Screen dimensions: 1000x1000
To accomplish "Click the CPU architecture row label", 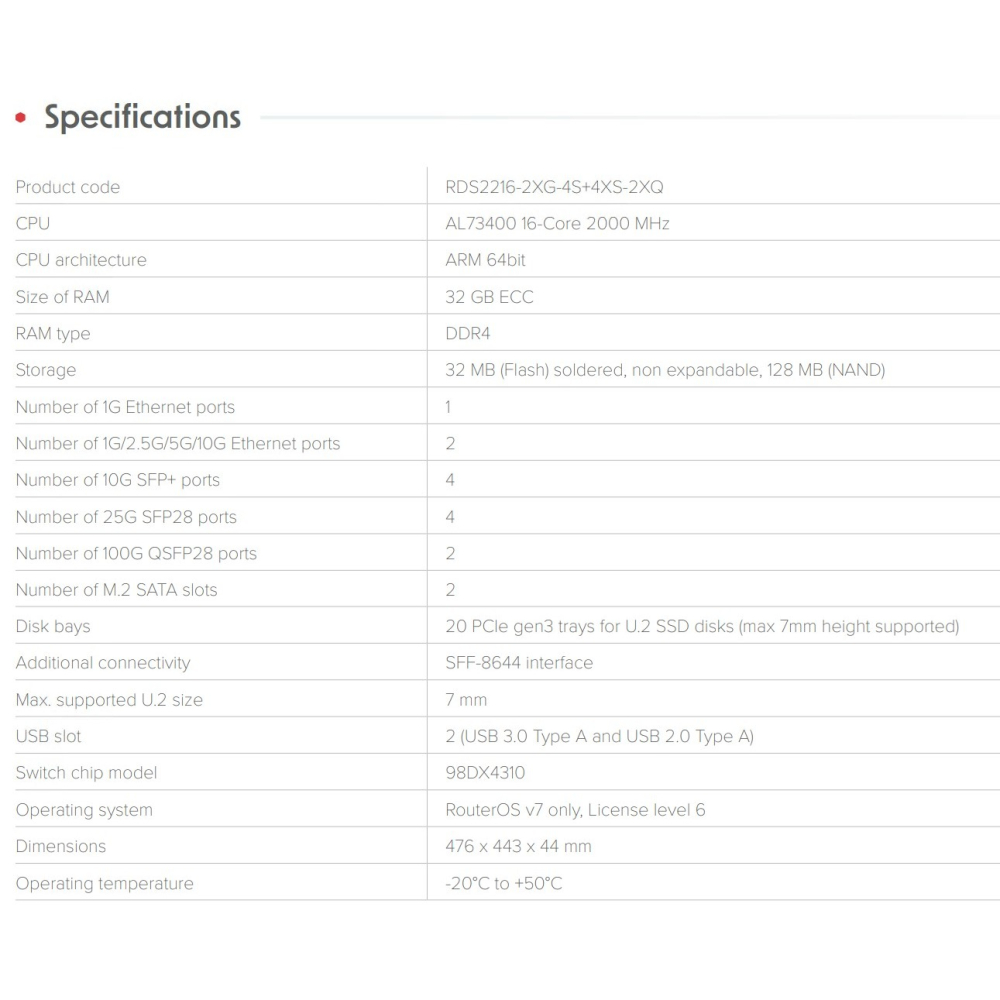I will point(81,260).
